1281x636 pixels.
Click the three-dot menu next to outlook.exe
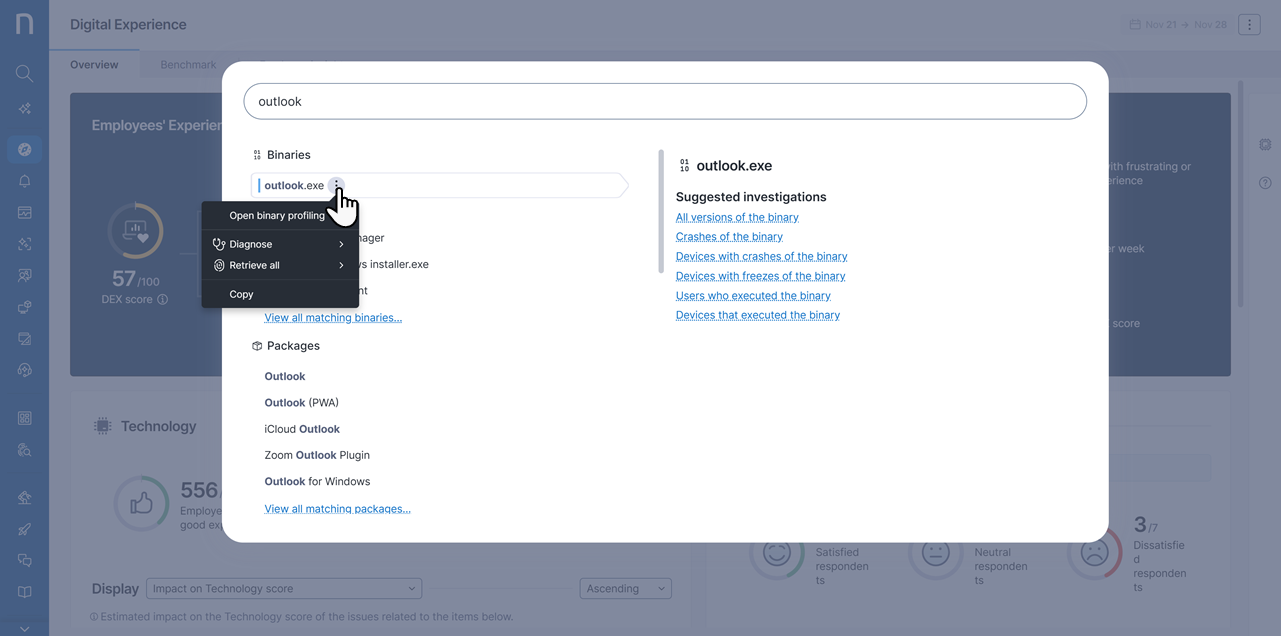337,185
